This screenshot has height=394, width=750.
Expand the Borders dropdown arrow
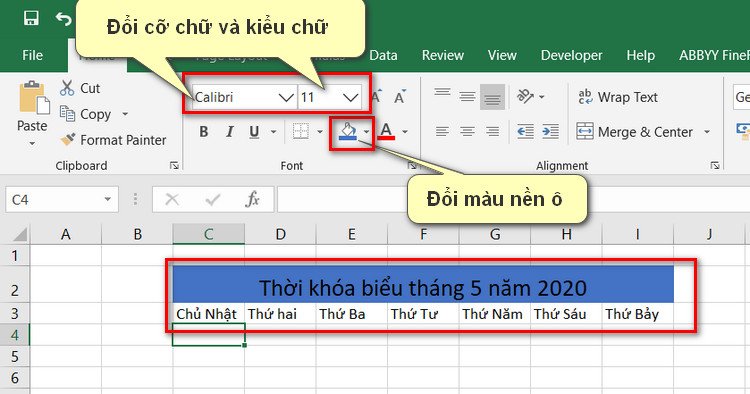320,131
